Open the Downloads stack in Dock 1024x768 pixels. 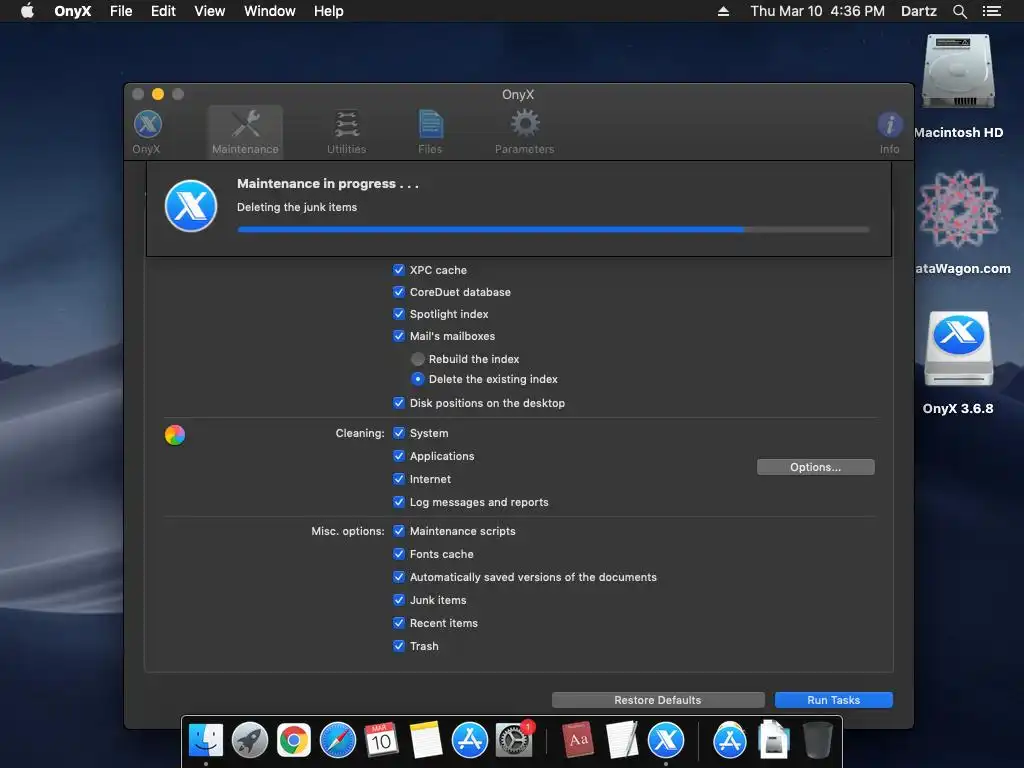click(x=773, y=740)
